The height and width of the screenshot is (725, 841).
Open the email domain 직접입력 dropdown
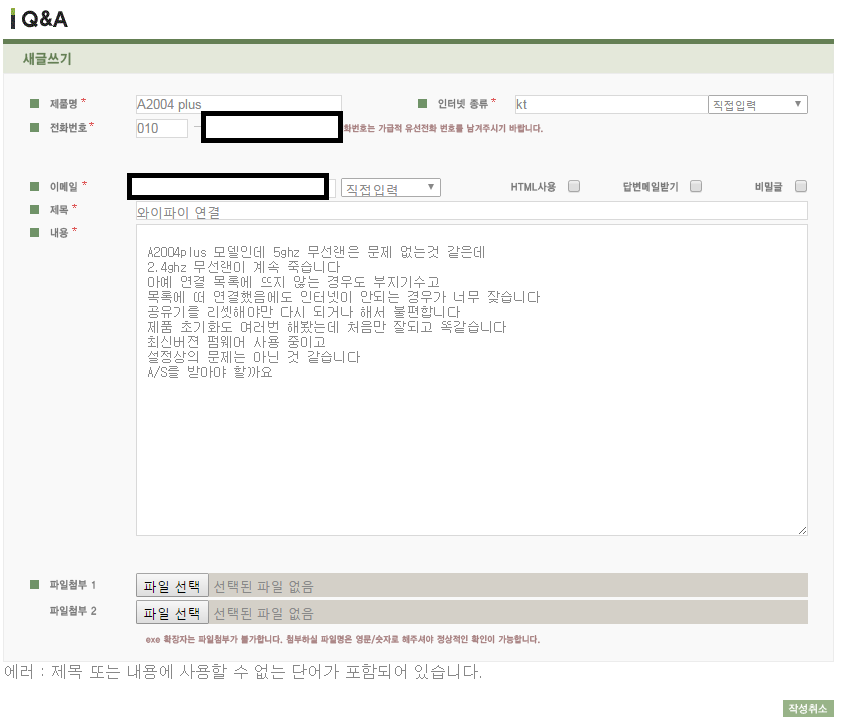click(x=390, y=188)
